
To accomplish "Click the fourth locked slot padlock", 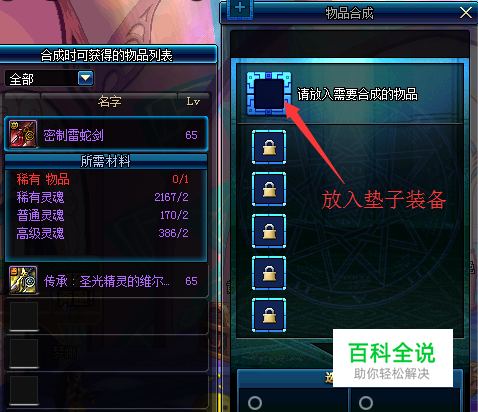I will [x=269, y=273].
